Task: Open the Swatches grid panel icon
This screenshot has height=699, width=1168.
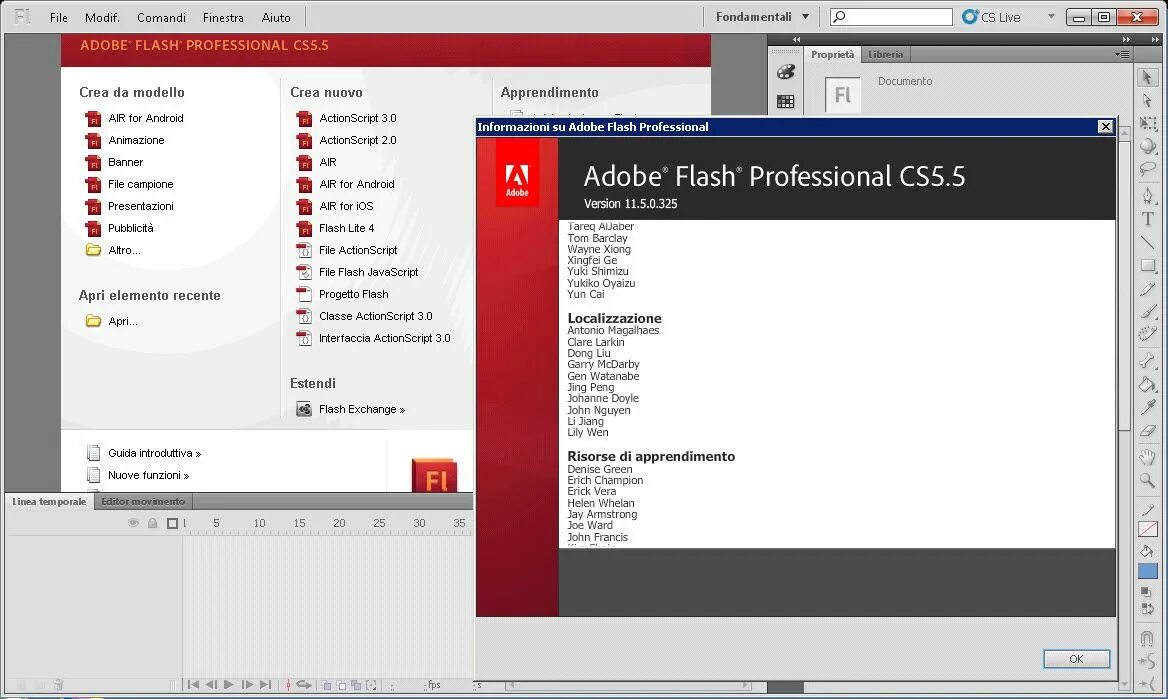Action: coord(786,101)
